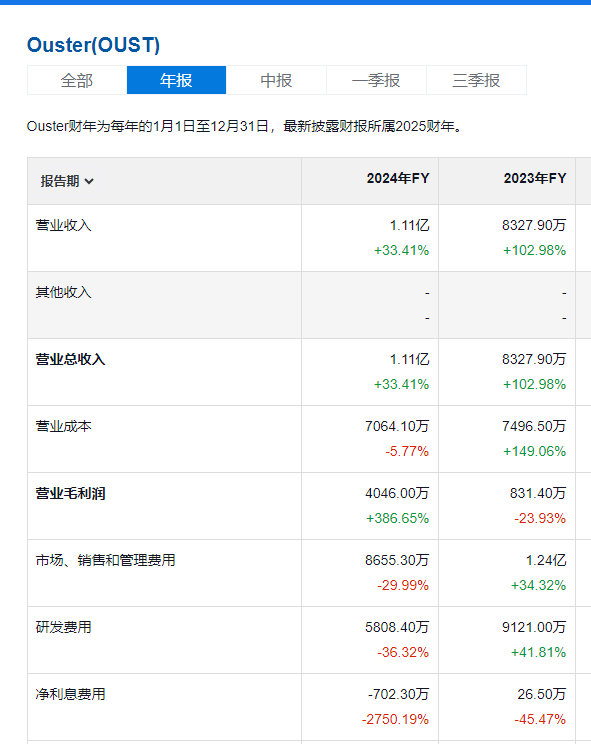Viewport: 591px width, 744px height.
Task: Click the -702.30万 interest value
Action: point(398,694)
